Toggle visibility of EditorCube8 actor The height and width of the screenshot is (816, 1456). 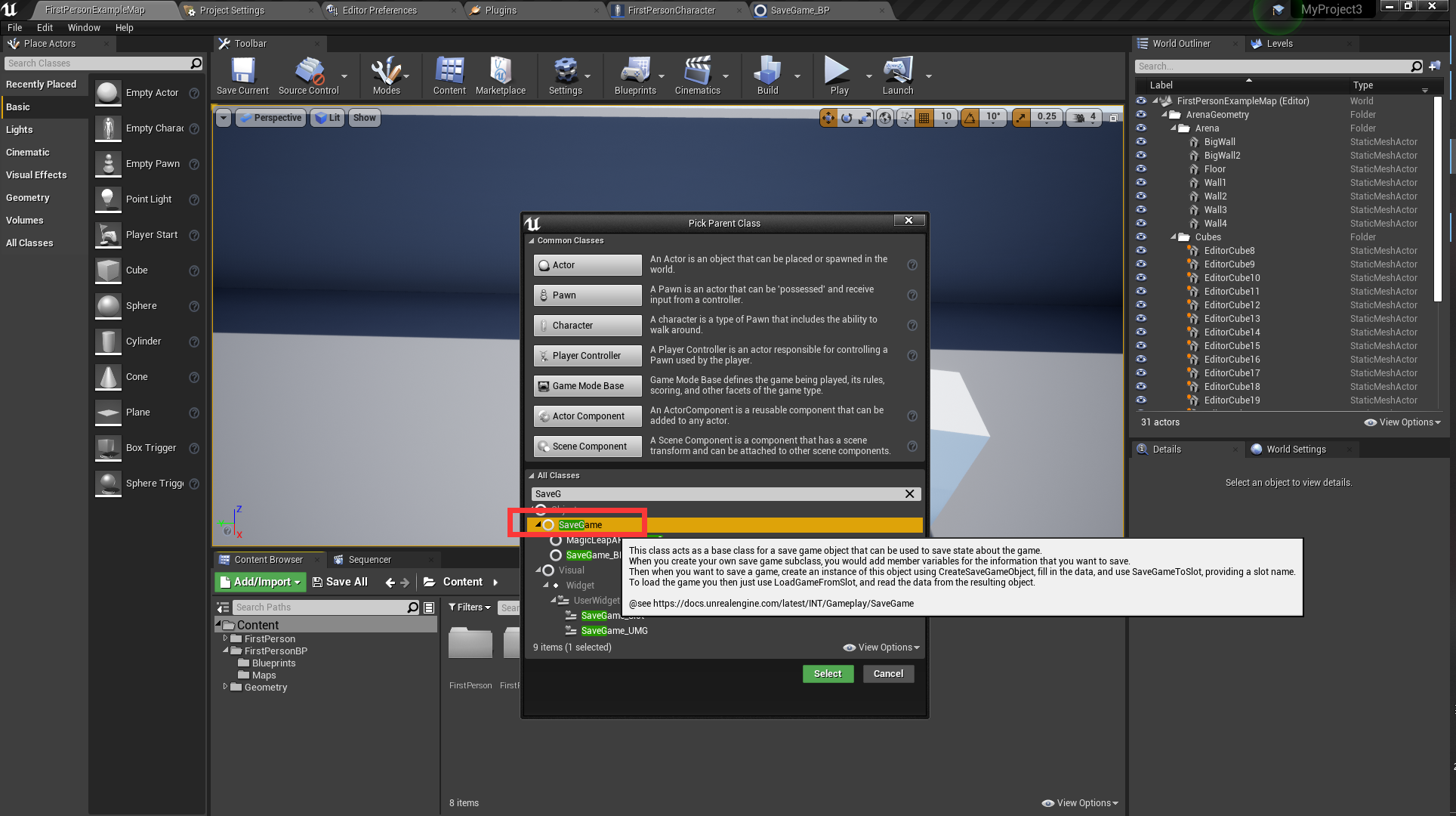coord(1140,251)
